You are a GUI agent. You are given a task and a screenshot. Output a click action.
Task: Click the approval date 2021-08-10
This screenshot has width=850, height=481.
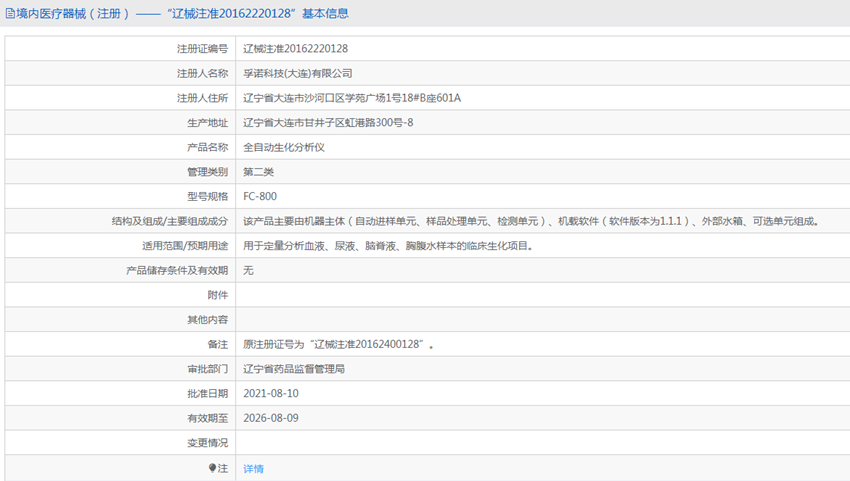click(270, 393)
